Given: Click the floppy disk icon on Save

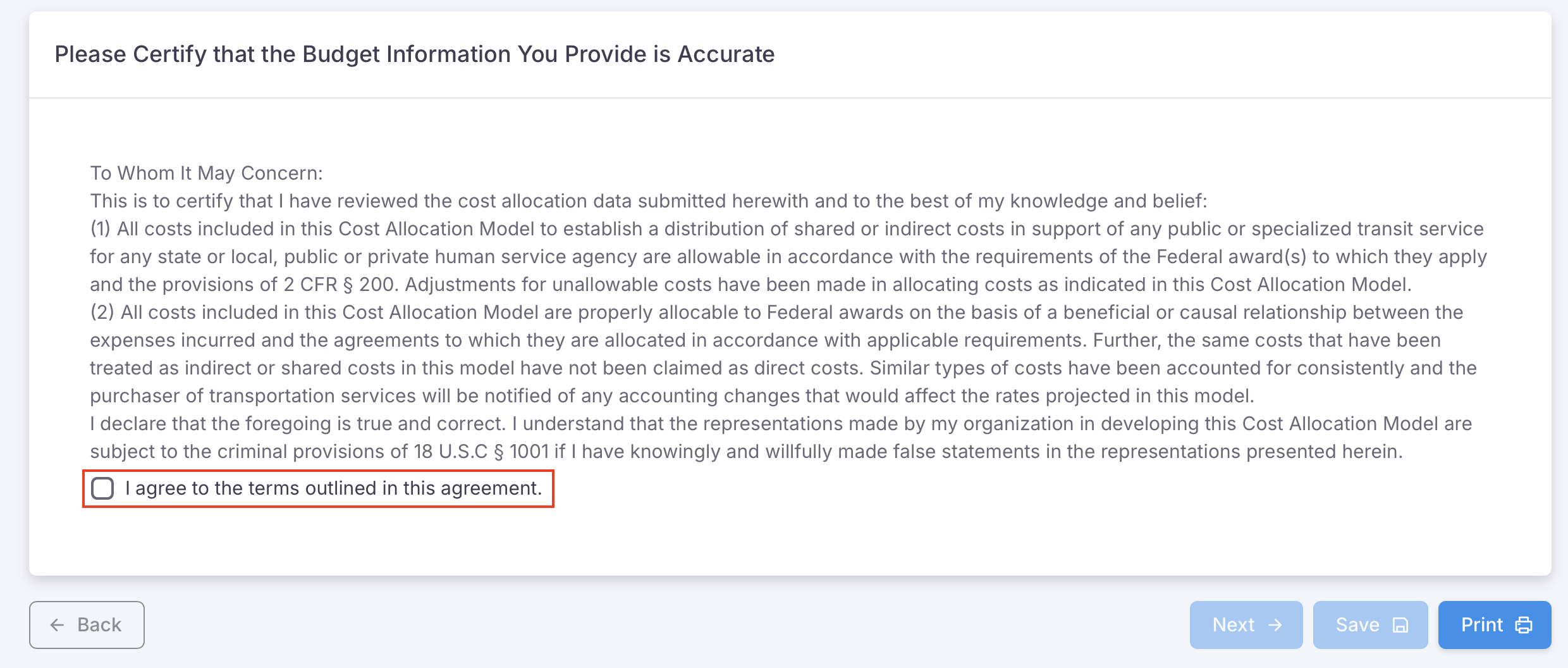Looking at the screenshot, I should [1400, 625].
